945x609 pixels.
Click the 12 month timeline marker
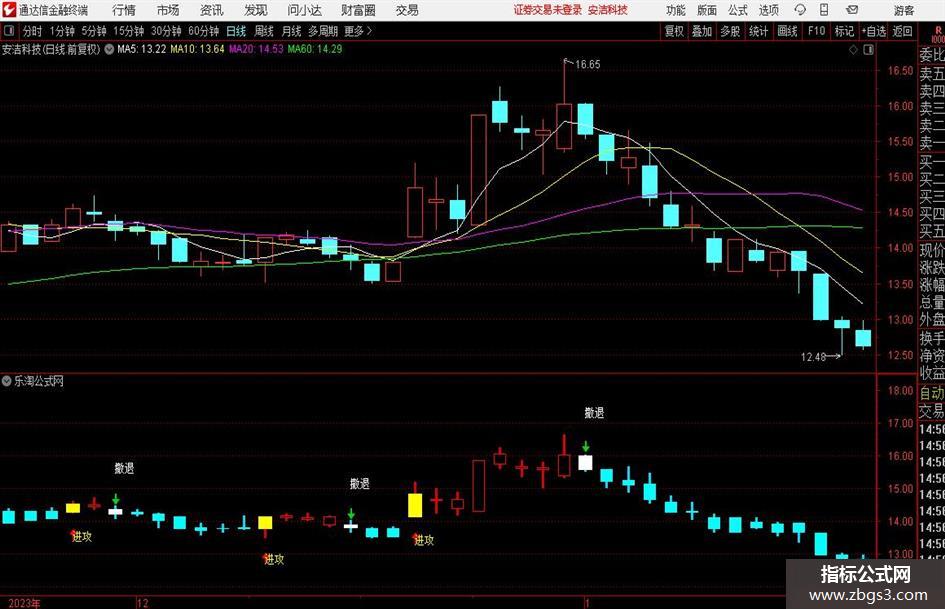click(x=143, y=603)
